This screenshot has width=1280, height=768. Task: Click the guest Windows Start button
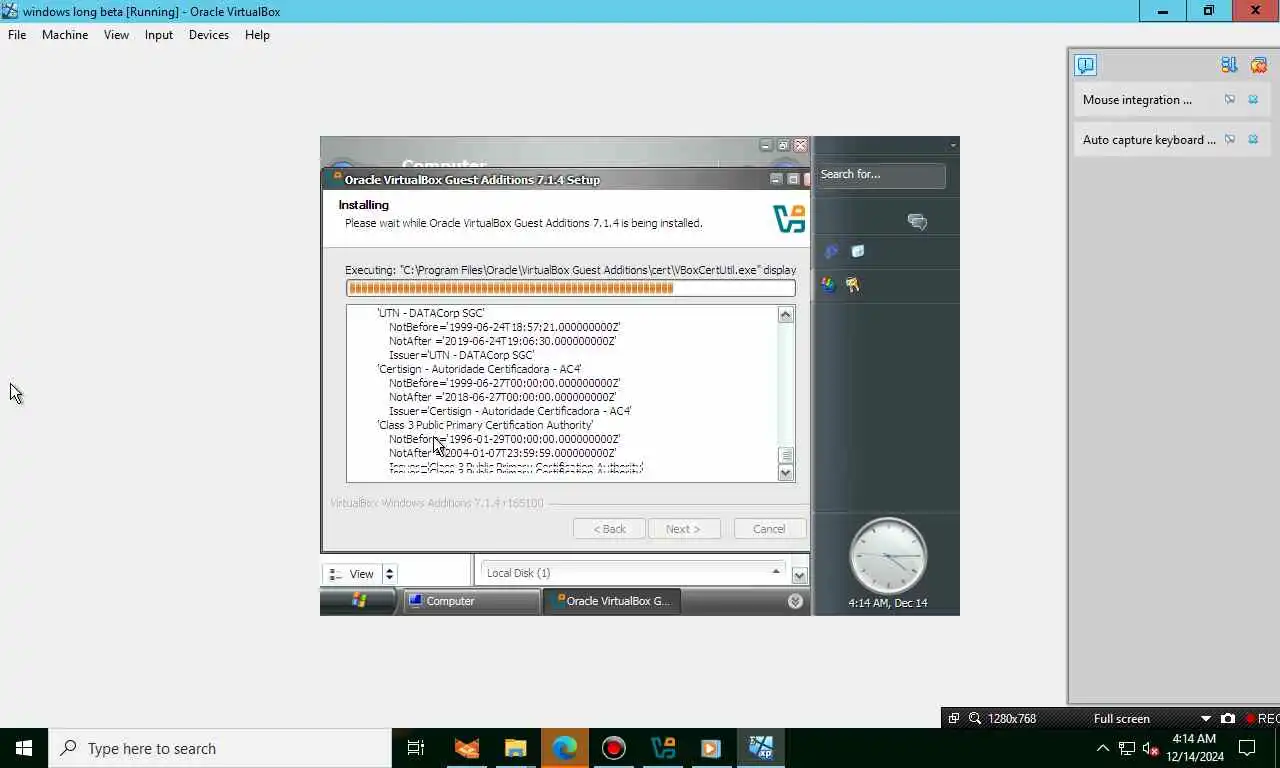point(359,601)
